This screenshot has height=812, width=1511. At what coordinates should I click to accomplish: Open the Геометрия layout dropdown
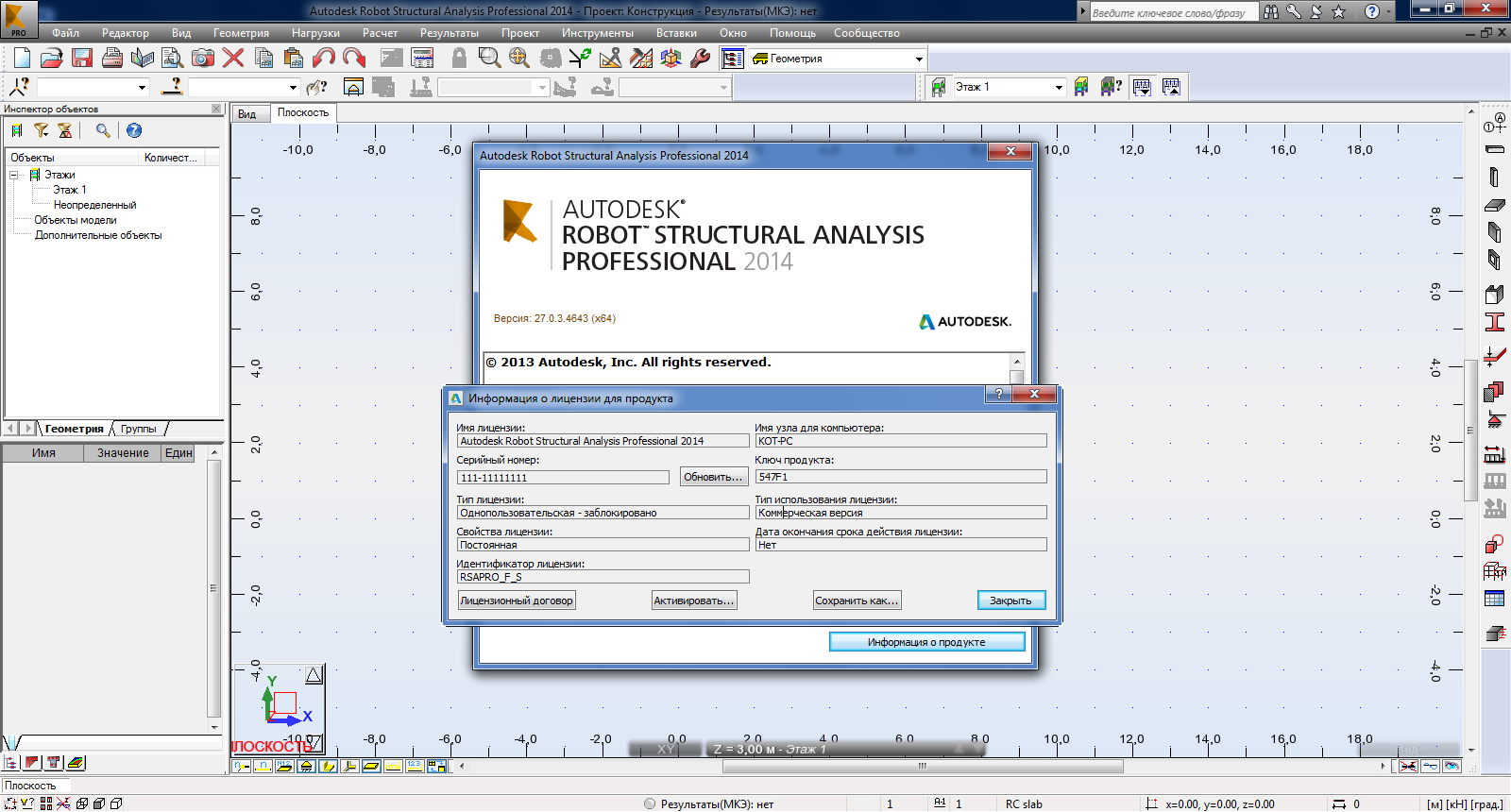[x=919, y=59]
